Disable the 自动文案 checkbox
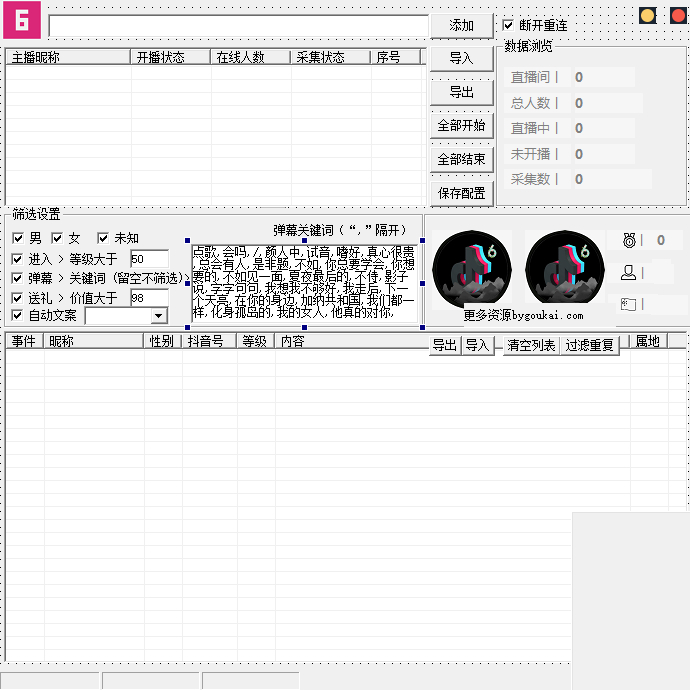This screenshot has height=690, width=690. tap(17, 315)
